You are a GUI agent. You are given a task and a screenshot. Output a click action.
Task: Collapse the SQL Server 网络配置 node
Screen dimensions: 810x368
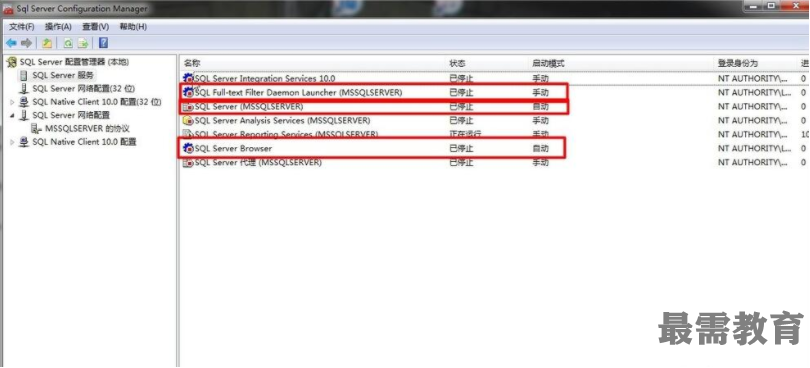point(12,115)
